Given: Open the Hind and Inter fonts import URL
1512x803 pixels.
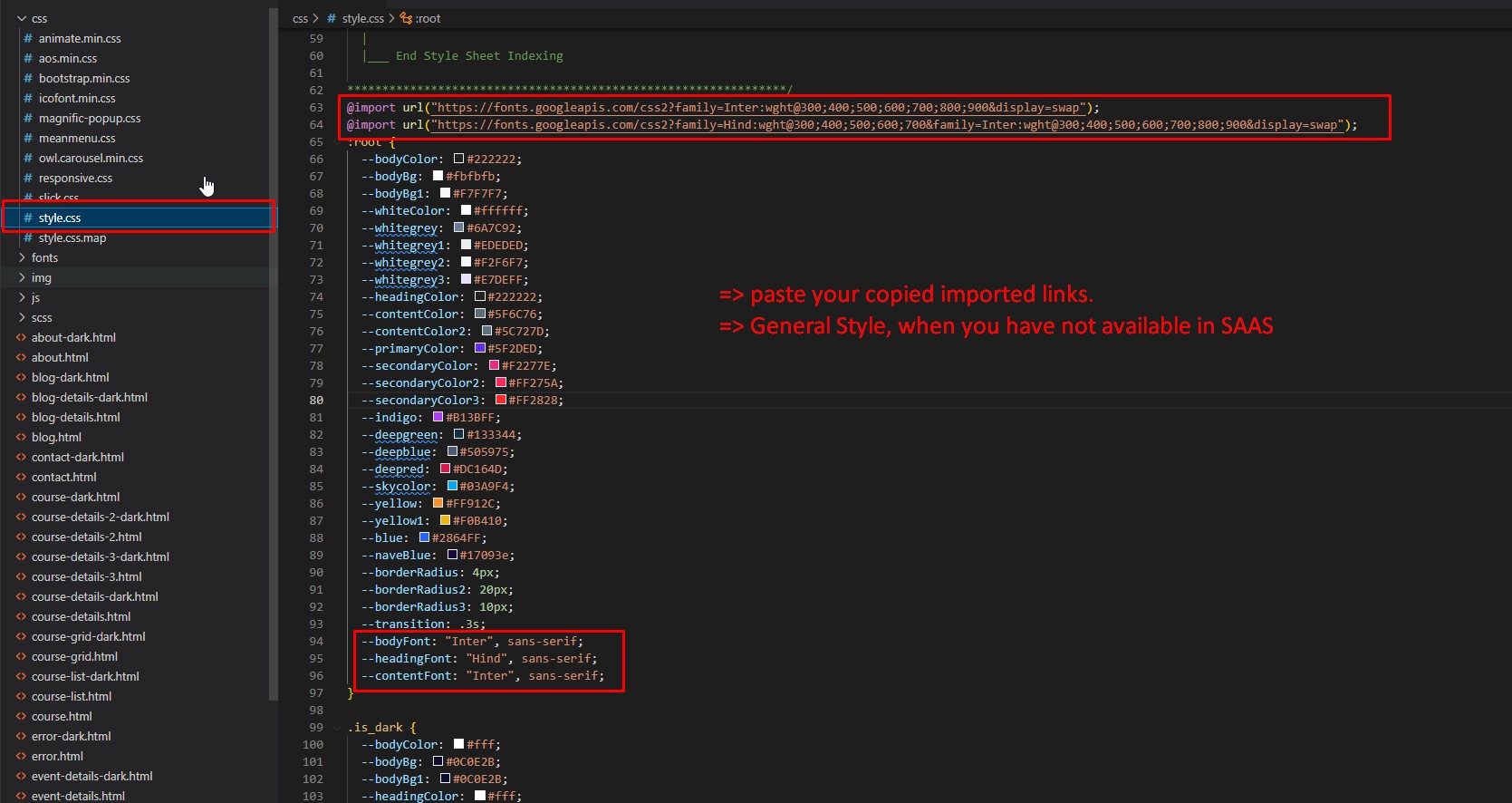Looking at the screenshot, I should click(888, 124).
